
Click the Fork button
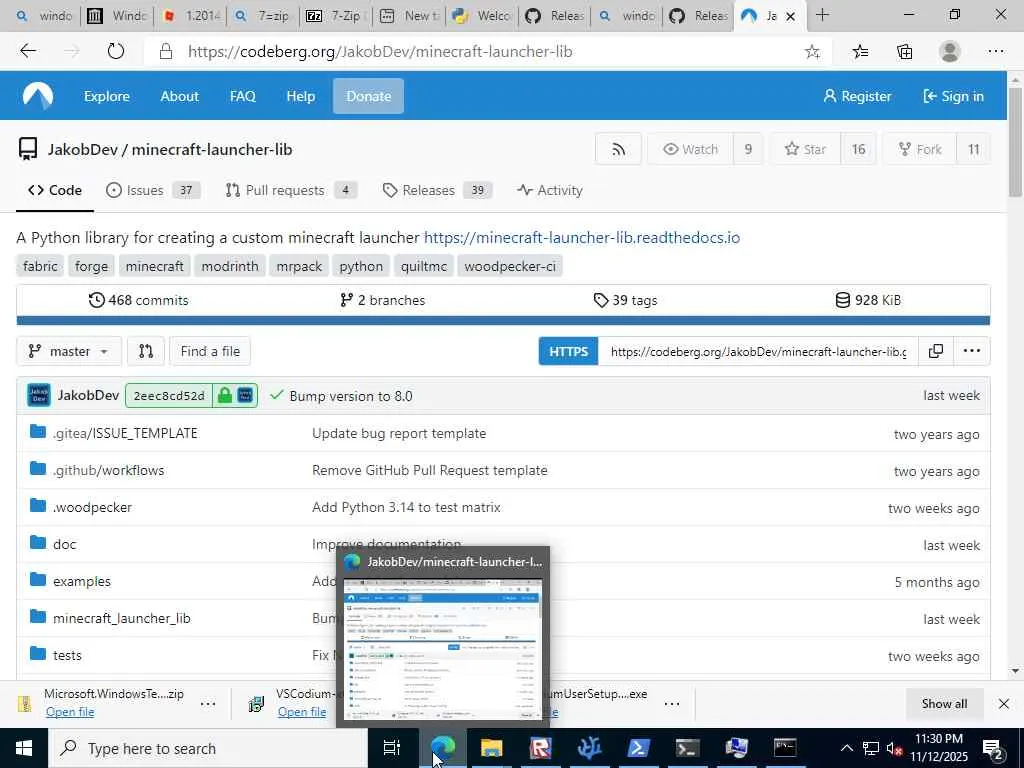(920, 150)
